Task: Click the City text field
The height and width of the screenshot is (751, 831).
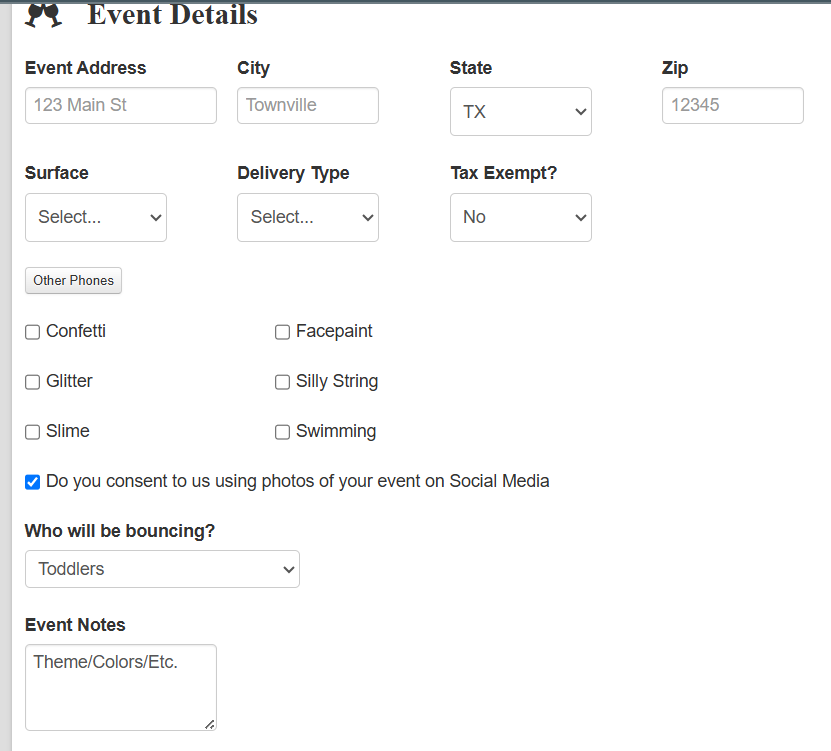Action: point(307,105)
